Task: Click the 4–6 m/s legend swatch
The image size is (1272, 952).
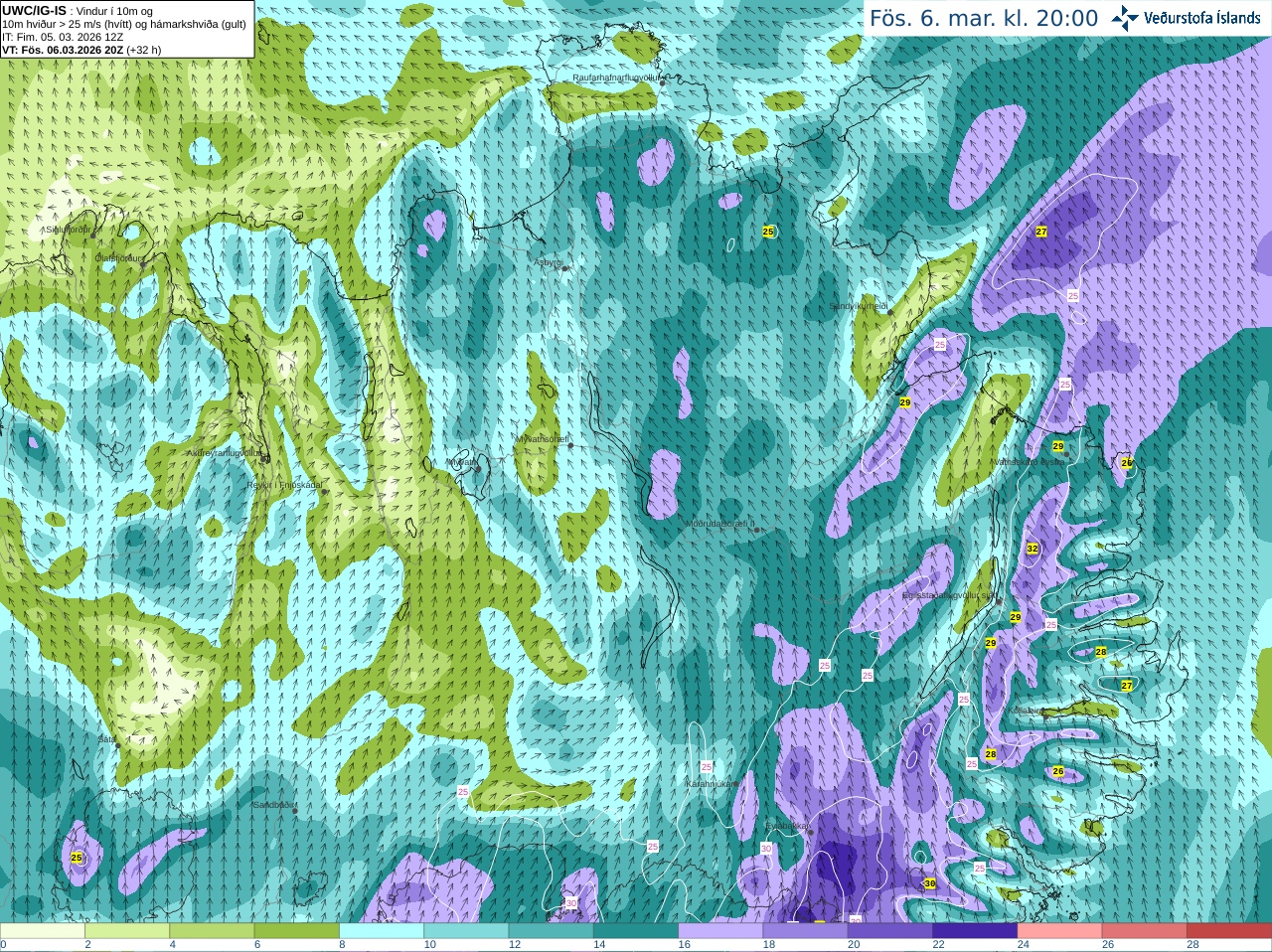Action: click(x=212, y=931)
